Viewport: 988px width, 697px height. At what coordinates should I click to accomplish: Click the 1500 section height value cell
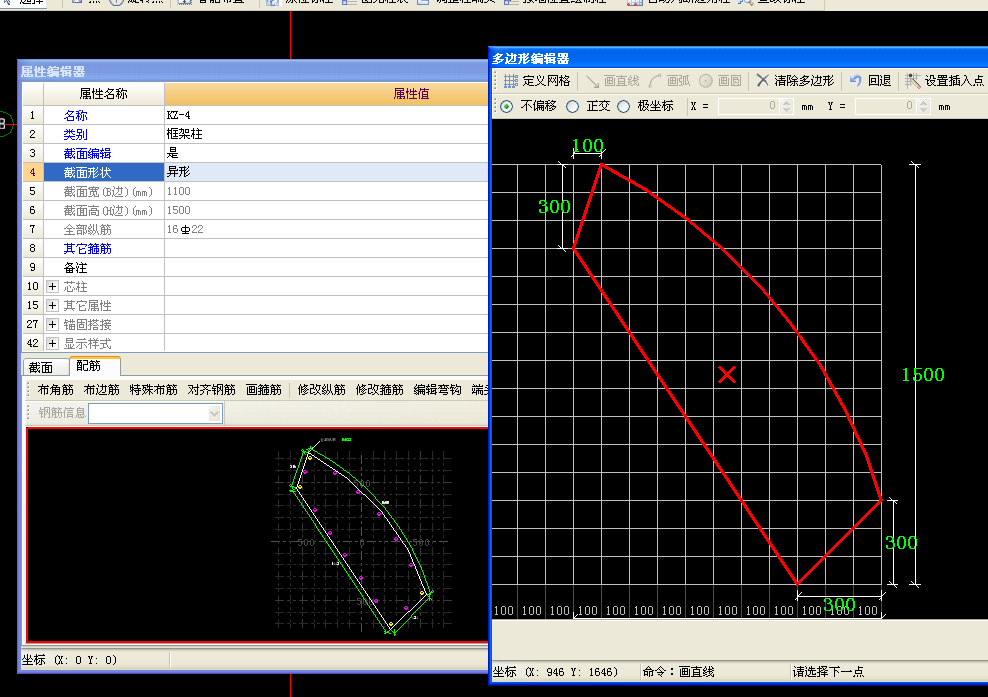pos(326,210)
